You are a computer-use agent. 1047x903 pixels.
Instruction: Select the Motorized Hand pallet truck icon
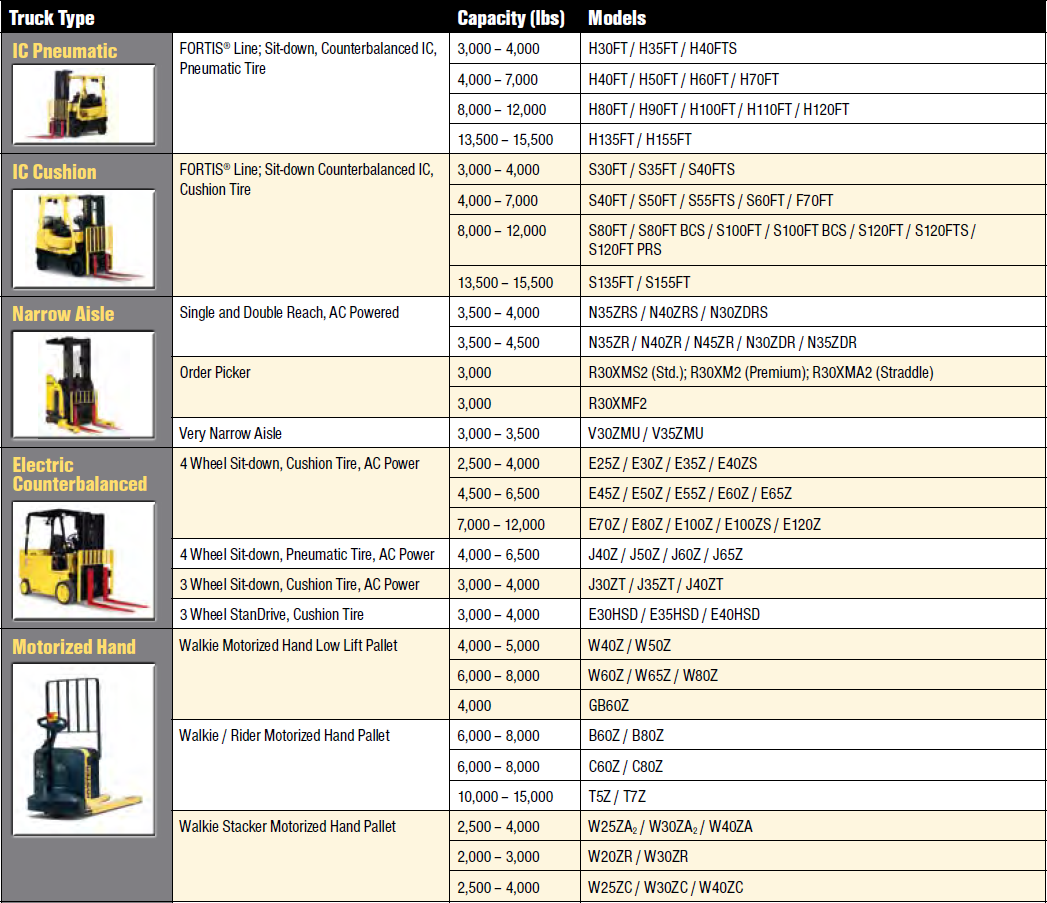click(x=84, y=750)
